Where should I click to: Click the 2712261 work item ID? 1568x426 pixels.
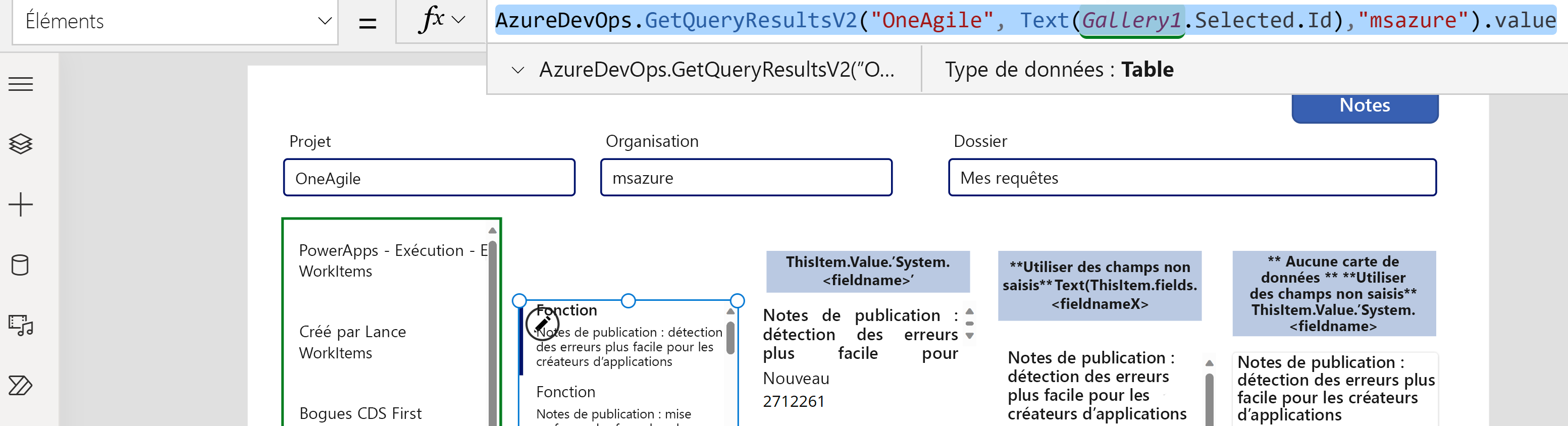tap(794, 402)
